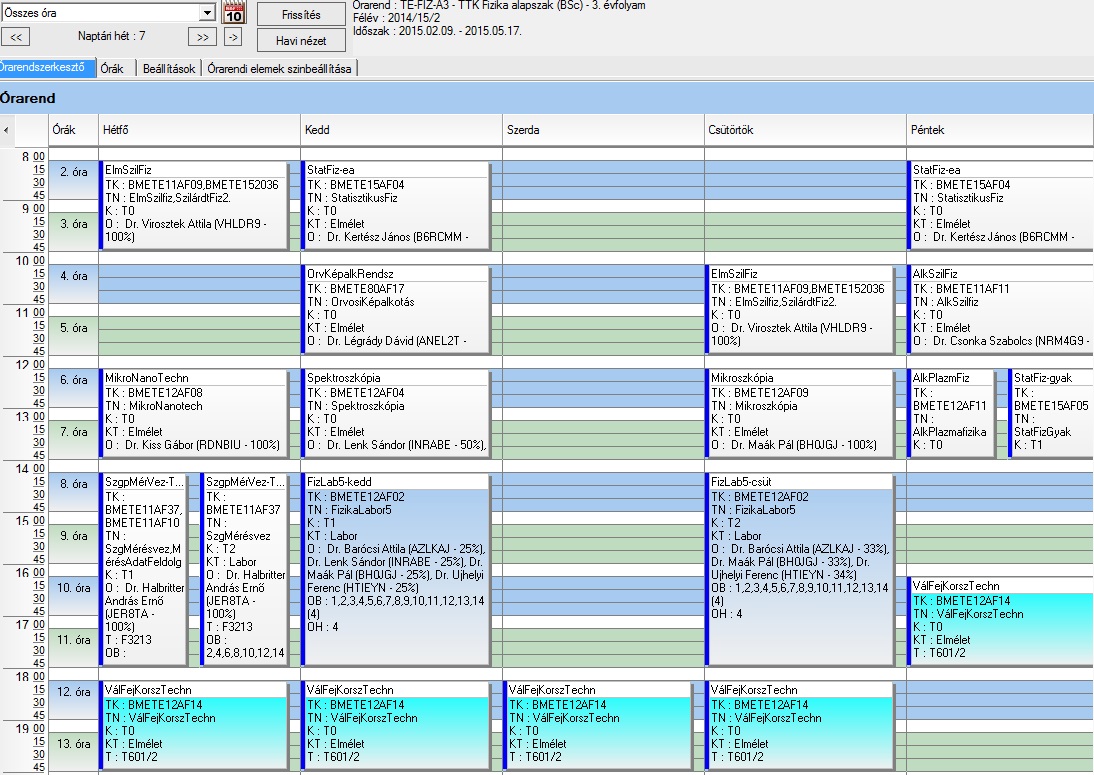Select the Kedd column header
Viewport: 1094px width, 775px height.
pos(401,130)
